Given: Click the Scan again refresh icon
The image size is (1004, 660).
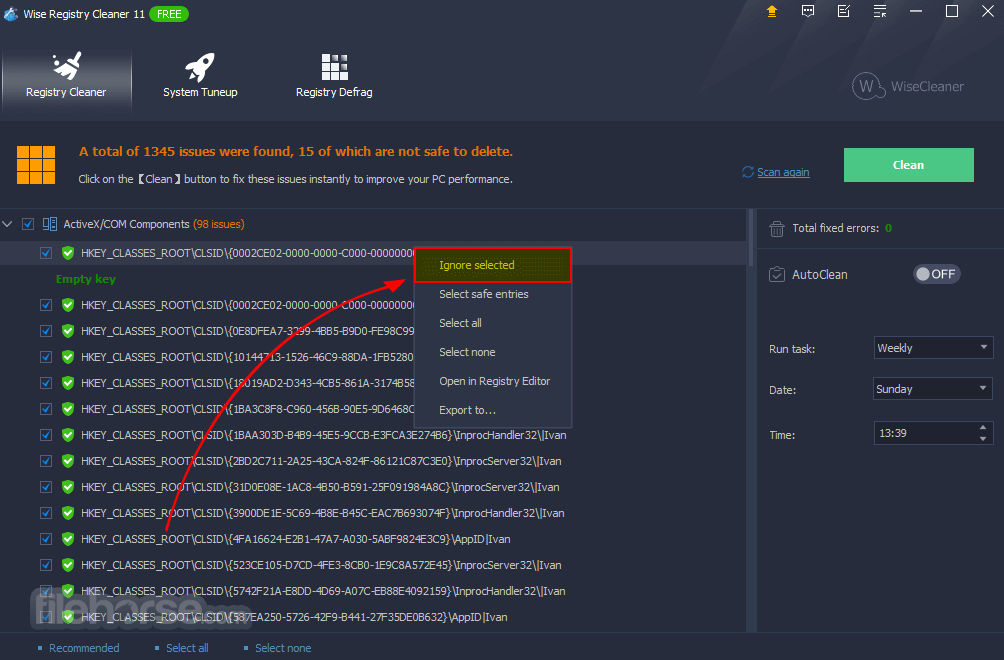Looking at the screenshot, I should (747, 172).
